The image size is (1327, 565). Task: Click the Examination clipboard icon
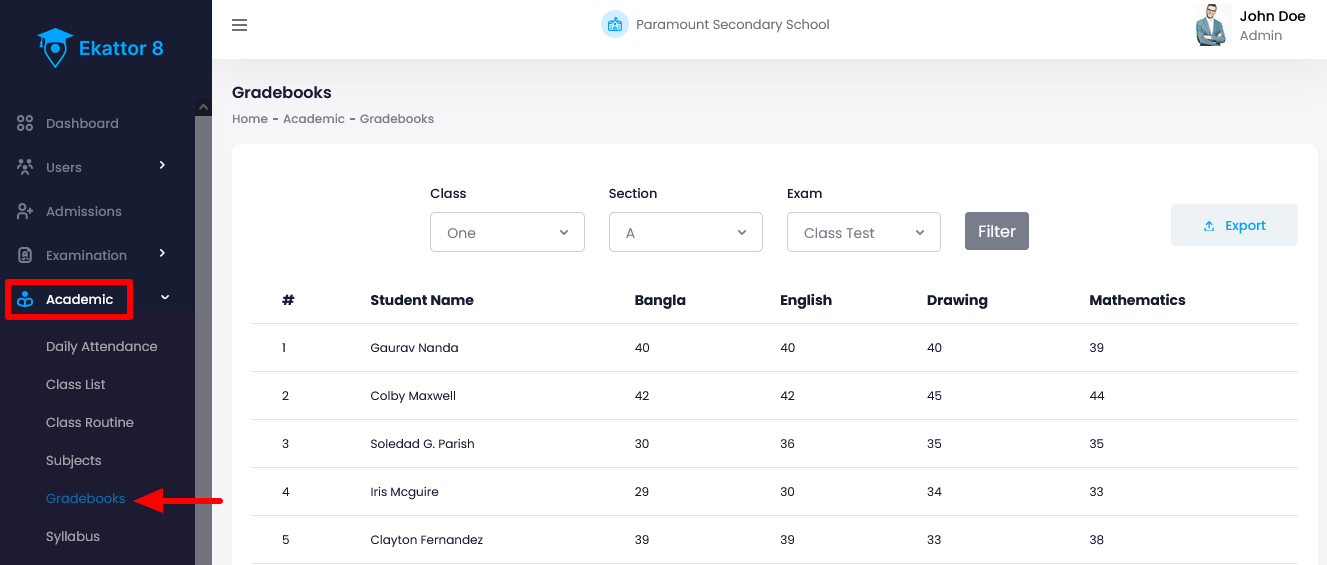pyautogui.click(x=26, y=255)
